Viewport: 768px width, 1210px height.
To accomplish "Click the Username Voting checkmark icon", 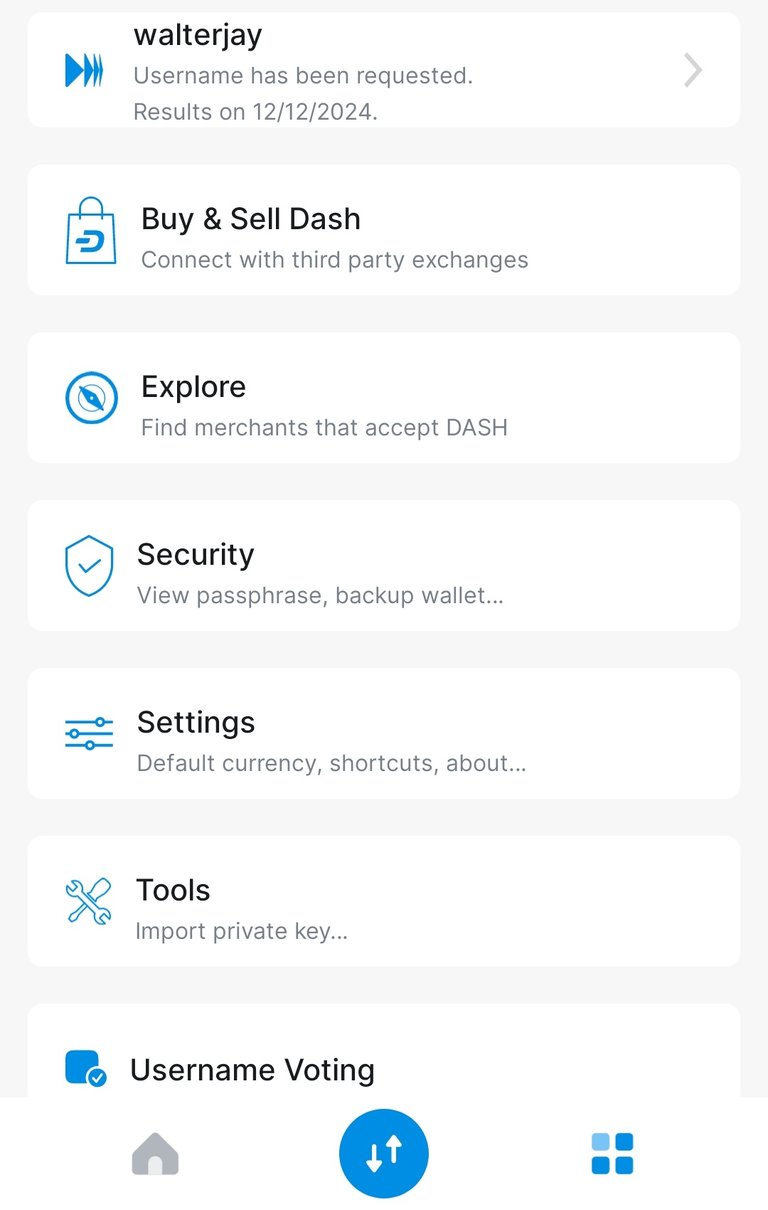I will [x=86, y=1069].
